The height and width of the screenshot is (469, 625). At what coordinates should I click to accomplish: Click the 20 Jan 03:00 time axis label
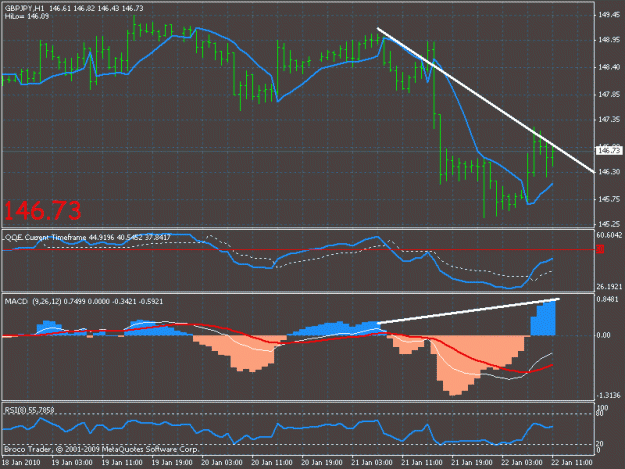pyautogui.click(x=222, y=463)
